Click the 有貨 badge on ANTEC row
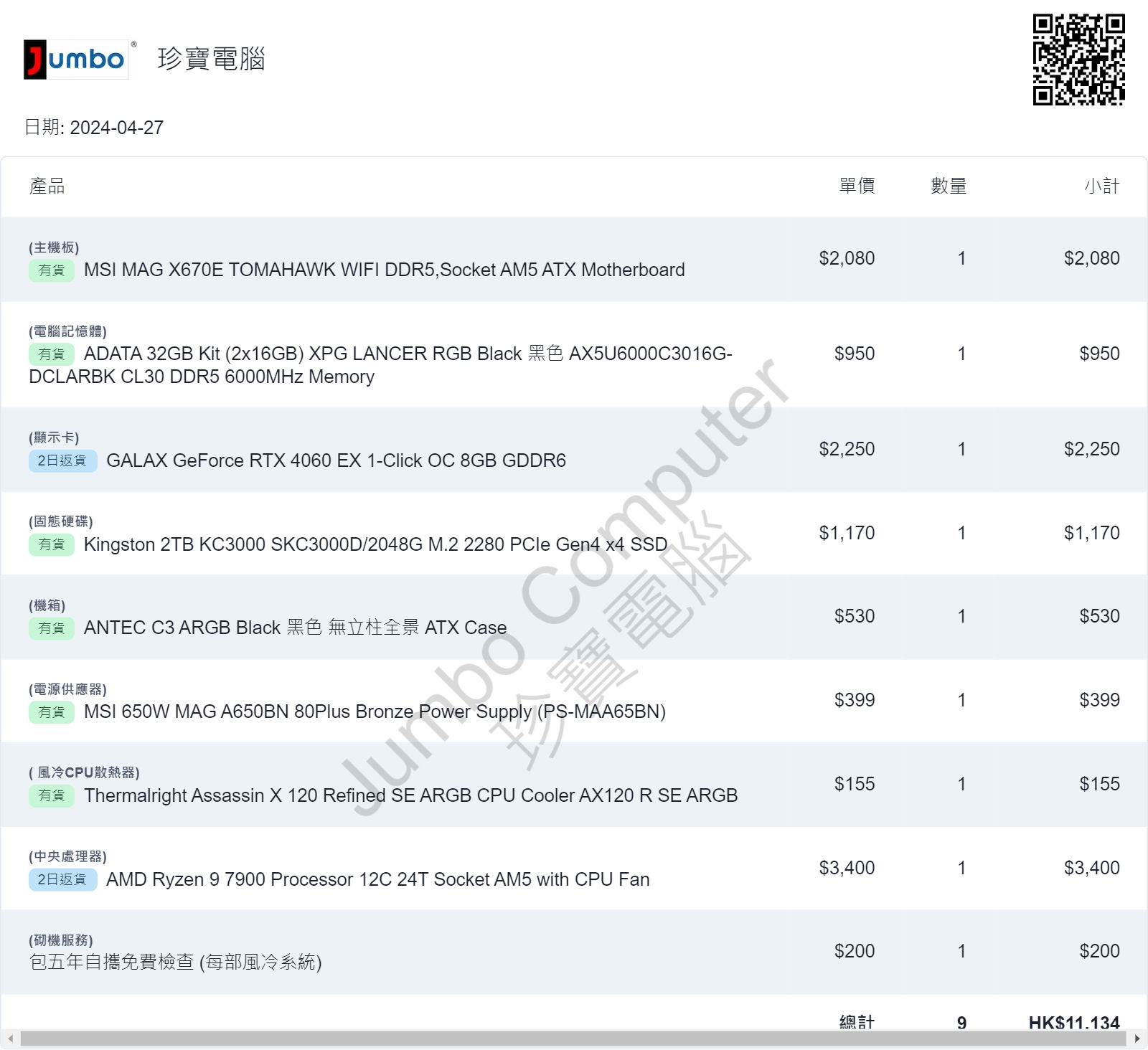This screenshot has width=1148, height=1050. tap(52, 628)
